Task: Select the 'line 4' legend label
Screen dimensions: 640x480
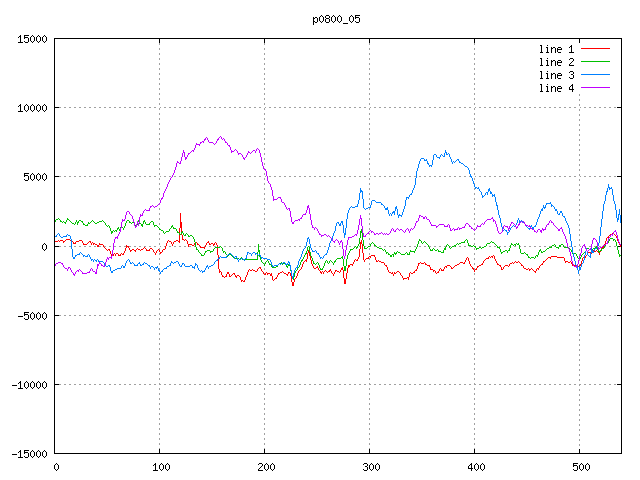Action: [x=557, y=88]
